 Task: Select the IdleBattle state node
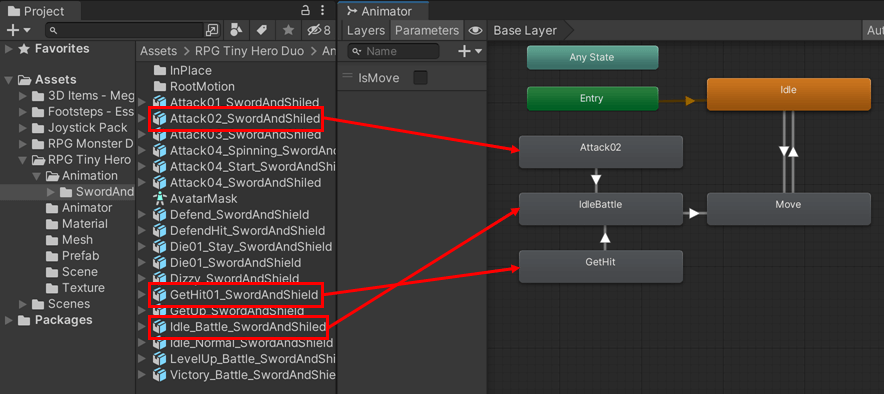tap(601, 209)
